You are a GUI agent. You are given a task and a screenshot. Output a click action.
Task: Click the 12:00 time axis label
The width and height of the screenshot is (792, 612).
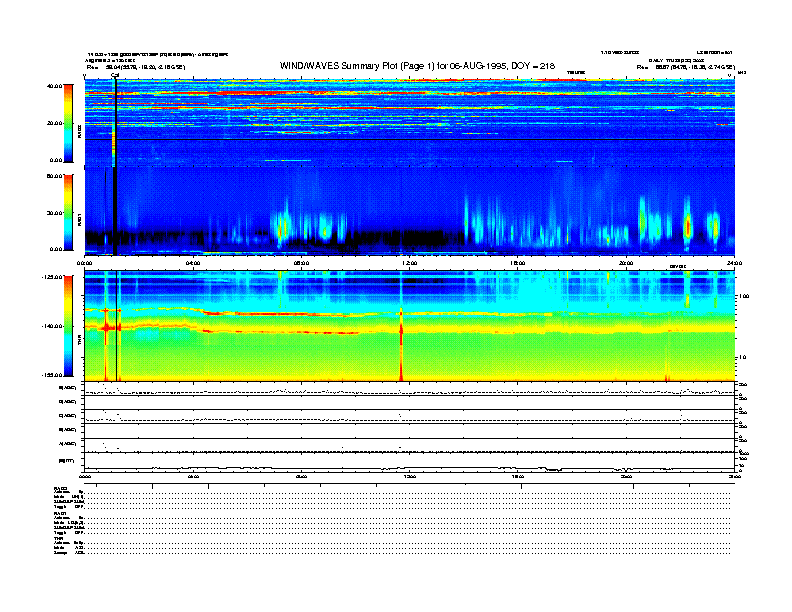[x=410, y=263]
